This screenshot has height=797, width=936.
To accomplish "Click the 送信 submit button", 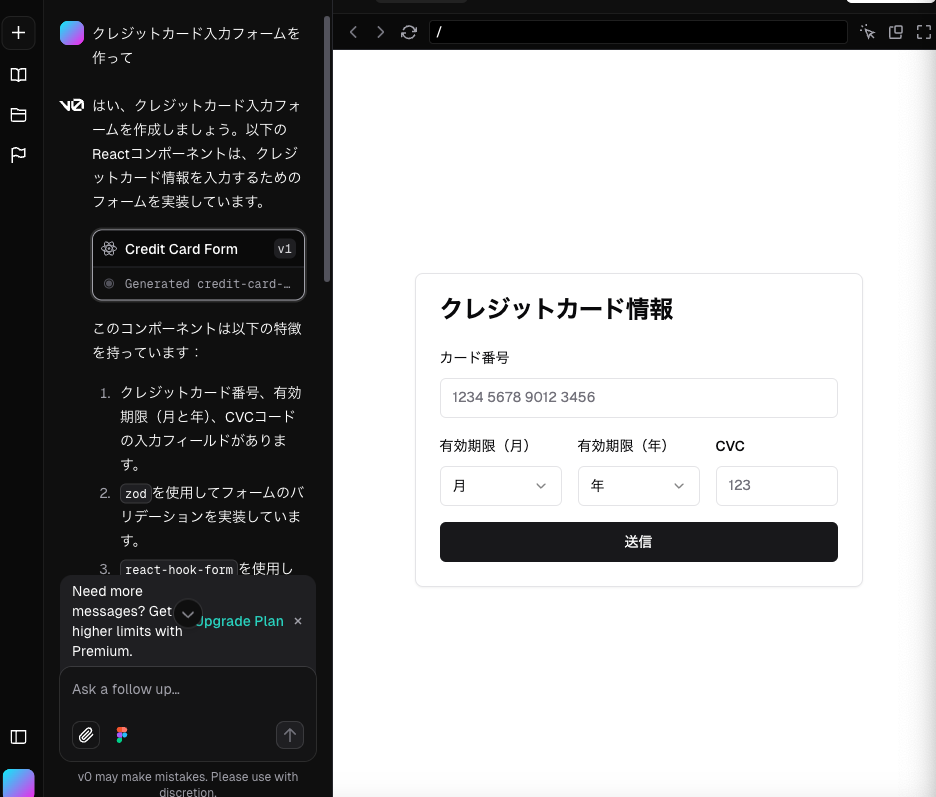I will click(638, 542).
